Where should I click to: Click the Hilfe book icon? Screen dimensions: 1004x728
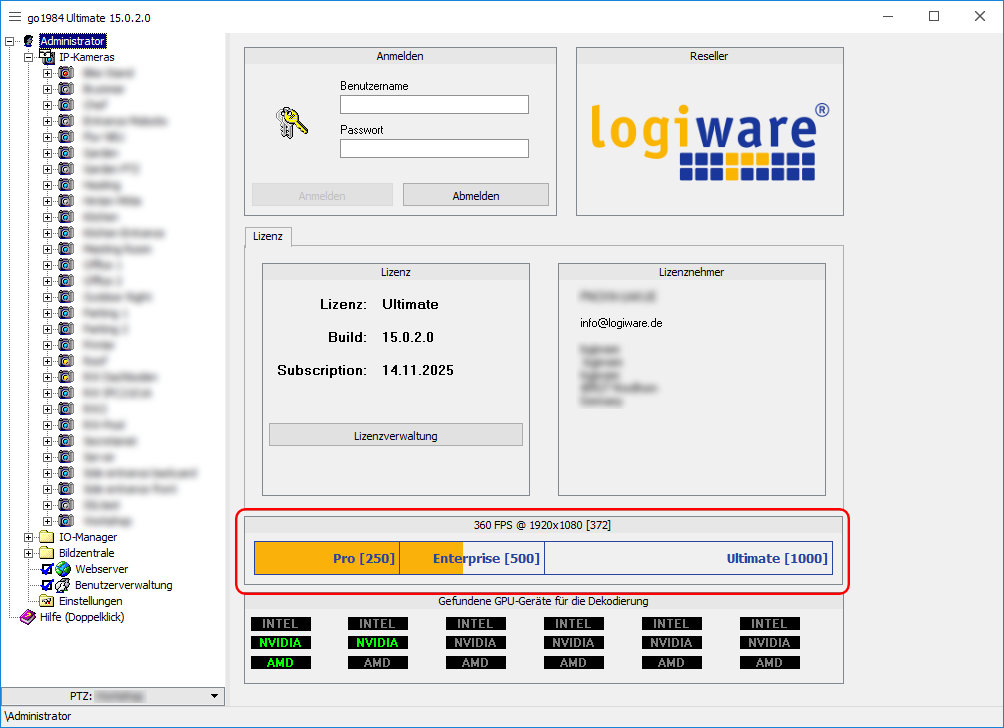(x=28, y=617)
